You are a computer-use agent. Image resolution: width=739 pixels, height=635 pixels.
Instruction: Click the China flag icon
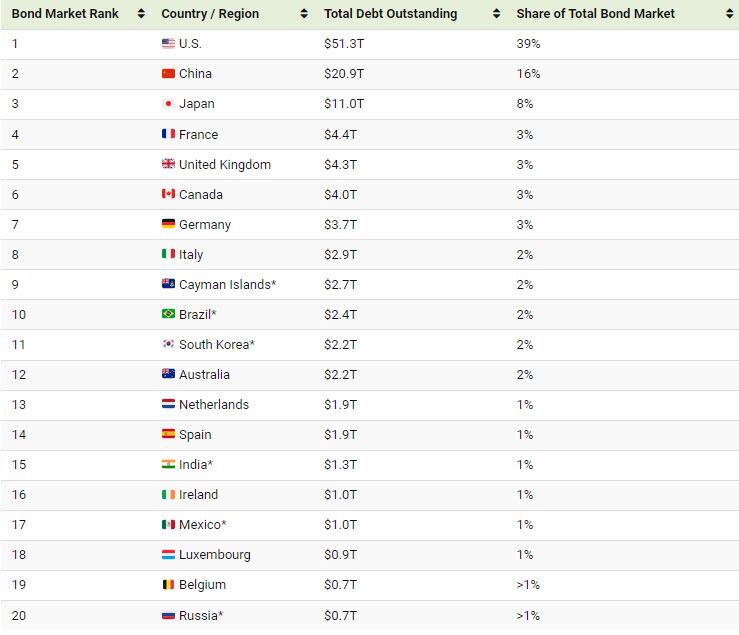pyautogui.click(x=168, y=74)
